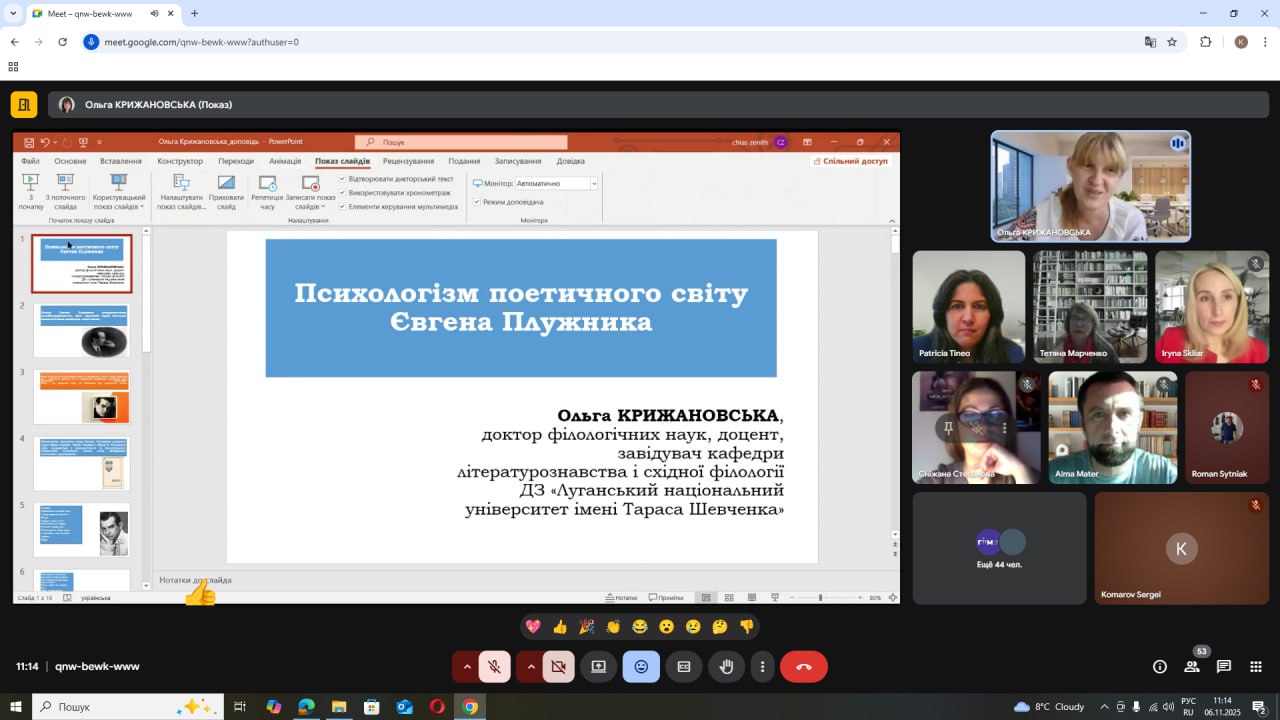The image size is (1280, 720).
Task: Toggle closed captions on
Action: point(684,667)
